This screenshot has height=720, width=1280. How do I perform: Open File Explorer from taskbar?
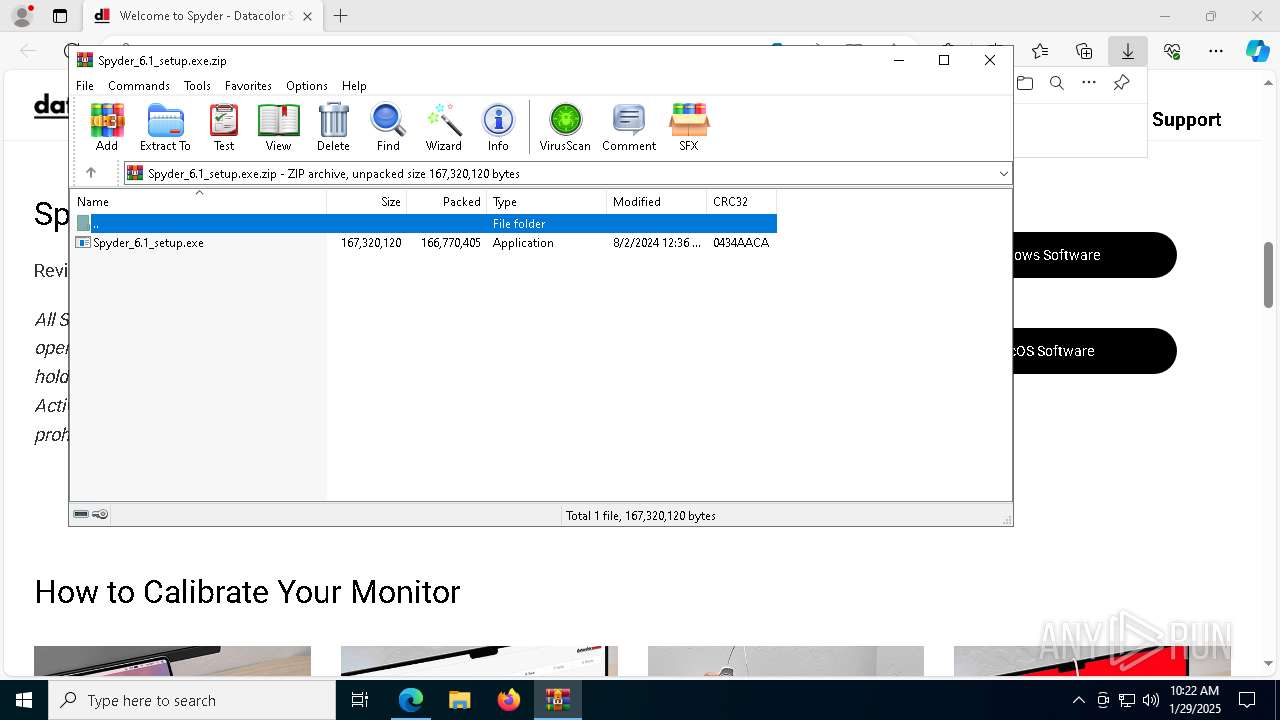click(x=460, y=700)
